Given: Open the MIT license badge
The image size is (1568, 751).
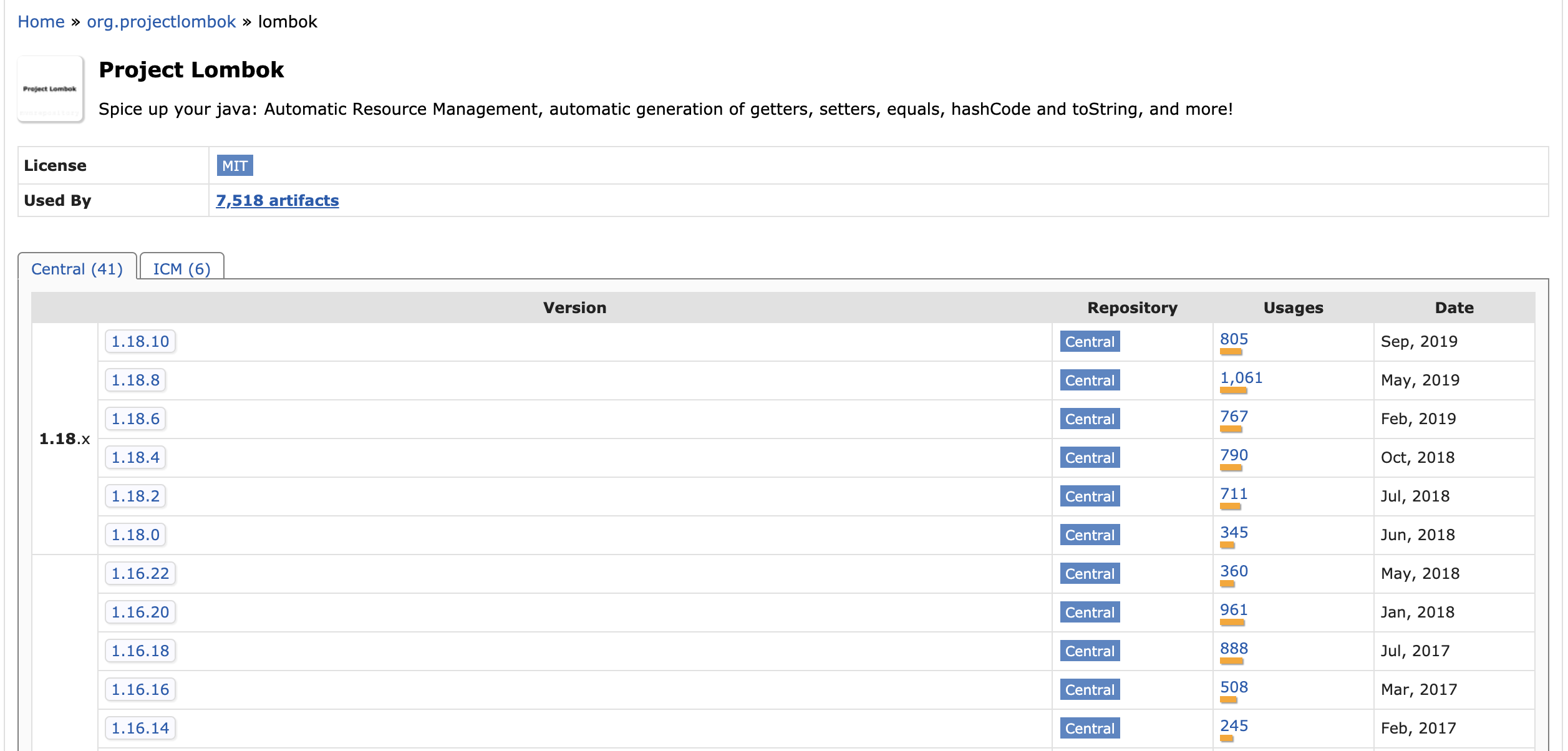Looking at the screenshot, I should coord(235,166).
